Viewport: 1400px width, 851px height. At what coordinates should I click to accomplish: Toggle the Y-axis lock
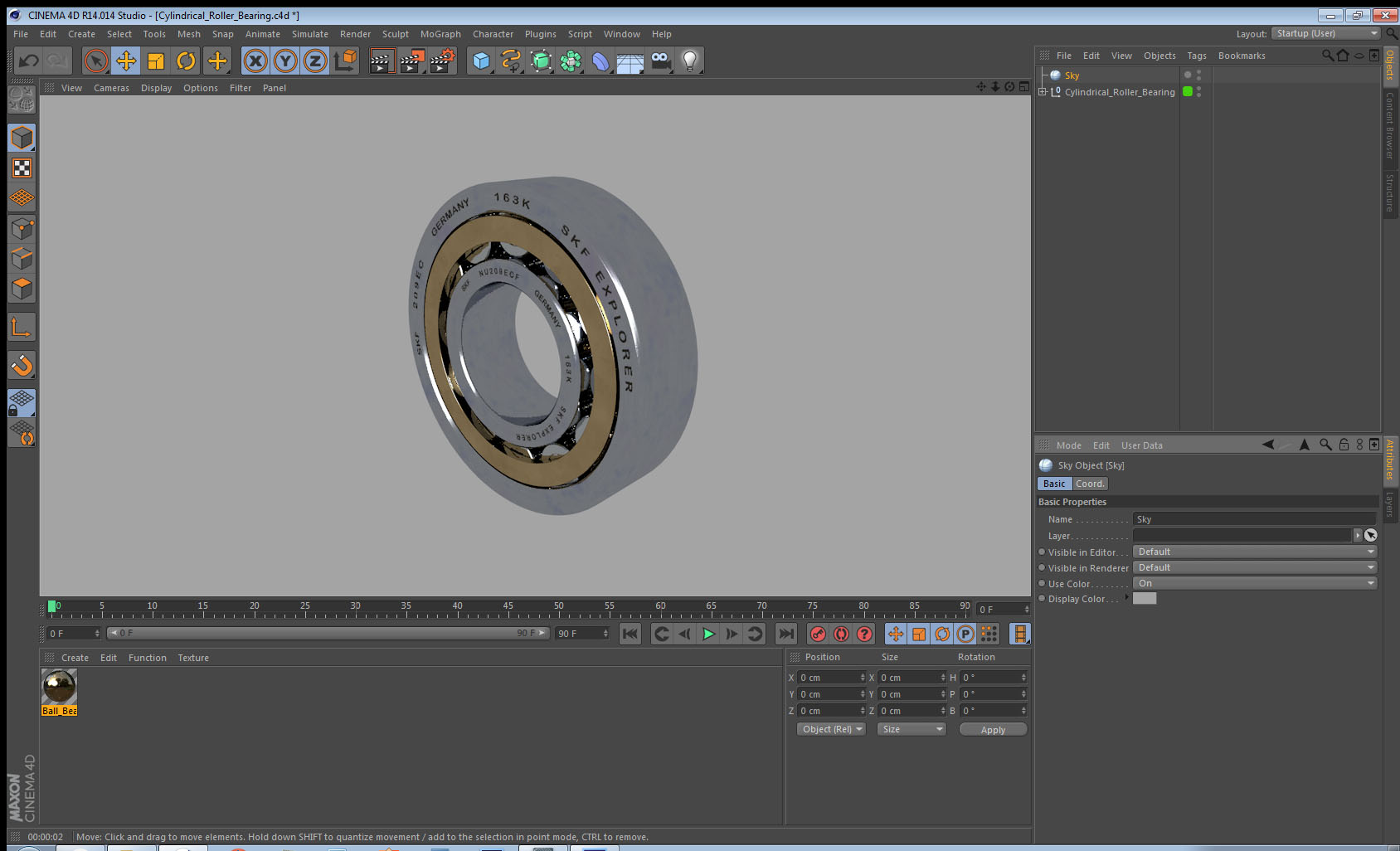pyautogui.click(x=285, y=61)
